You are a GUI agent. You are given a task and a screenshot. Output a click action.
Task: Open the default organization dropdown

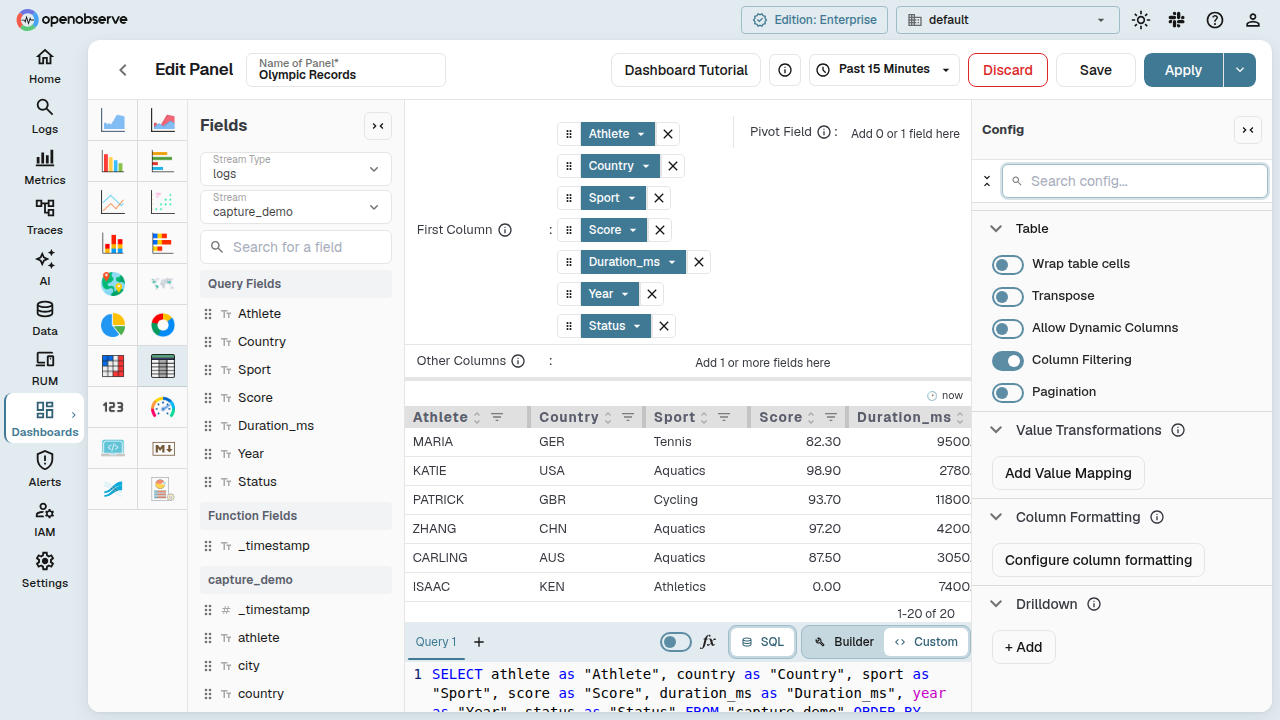[1008, 20]
